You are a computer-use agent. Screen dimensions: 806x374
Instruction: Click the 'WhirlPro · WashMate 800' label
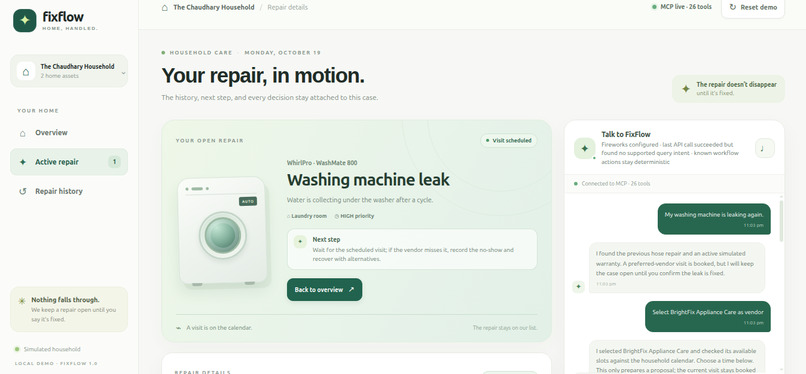point(322,163)
